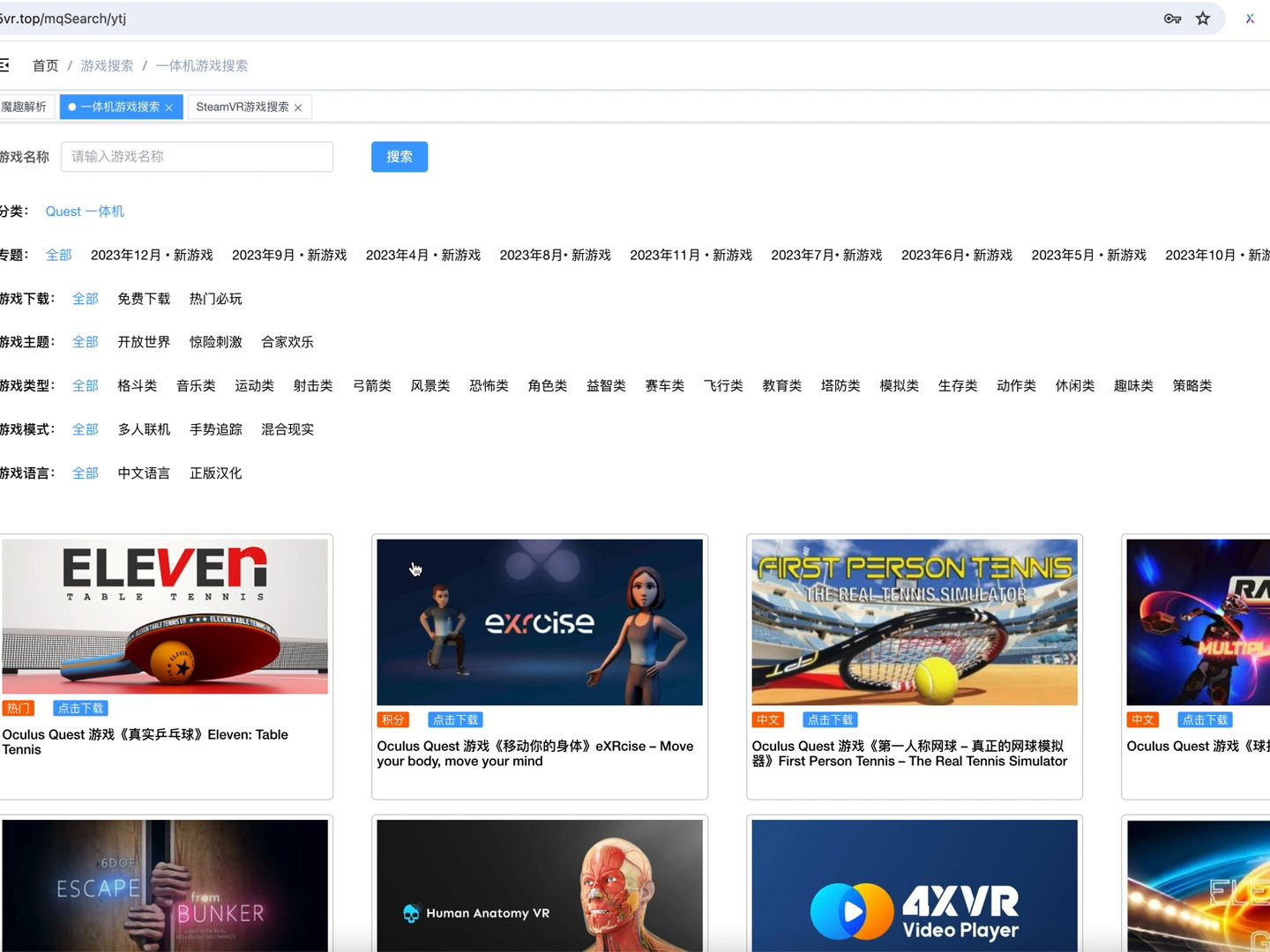
Task: Choose the 免费下载 filter
Action: 144,299
